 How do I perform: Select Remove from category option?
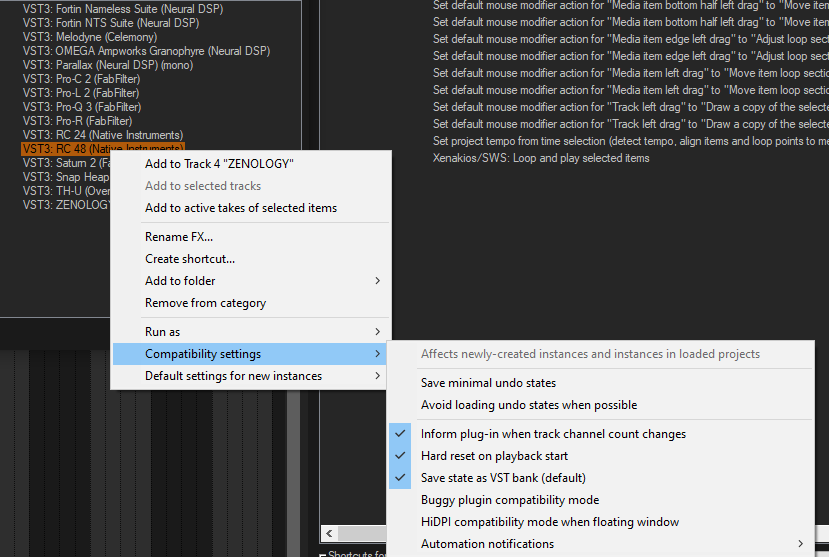[x=205, y=303]
